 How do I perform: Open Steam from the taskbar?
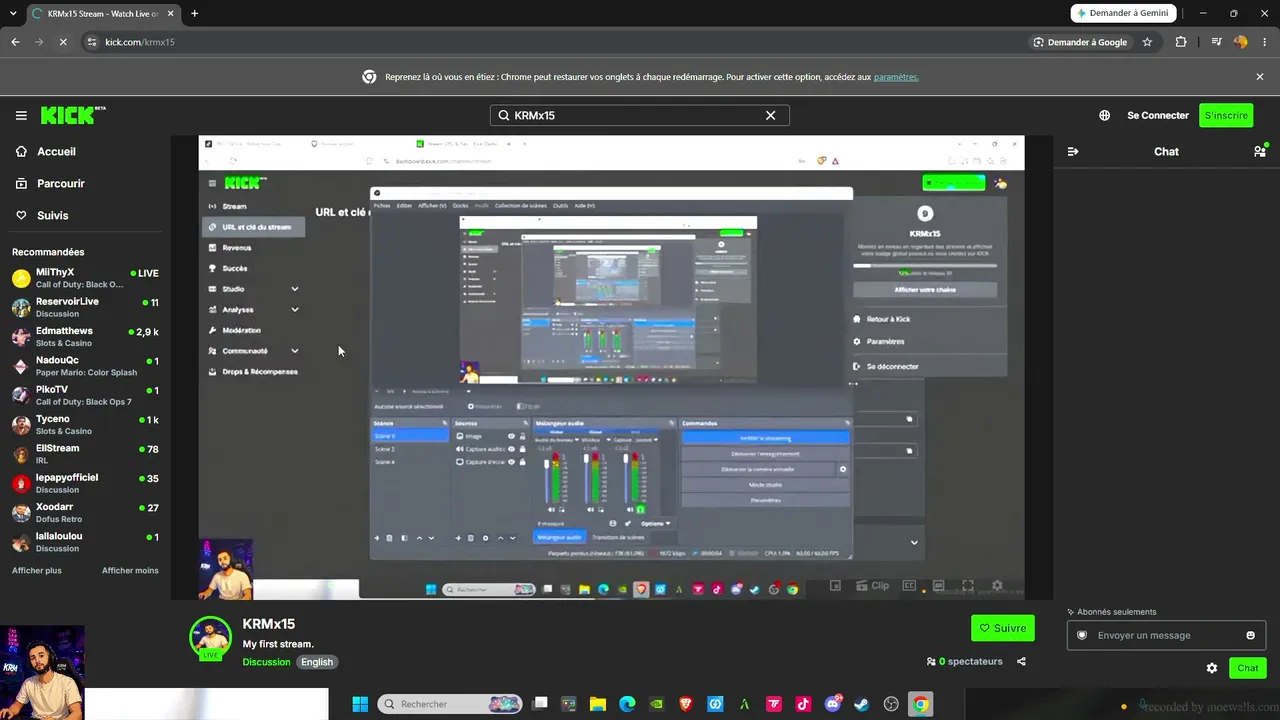862,704
